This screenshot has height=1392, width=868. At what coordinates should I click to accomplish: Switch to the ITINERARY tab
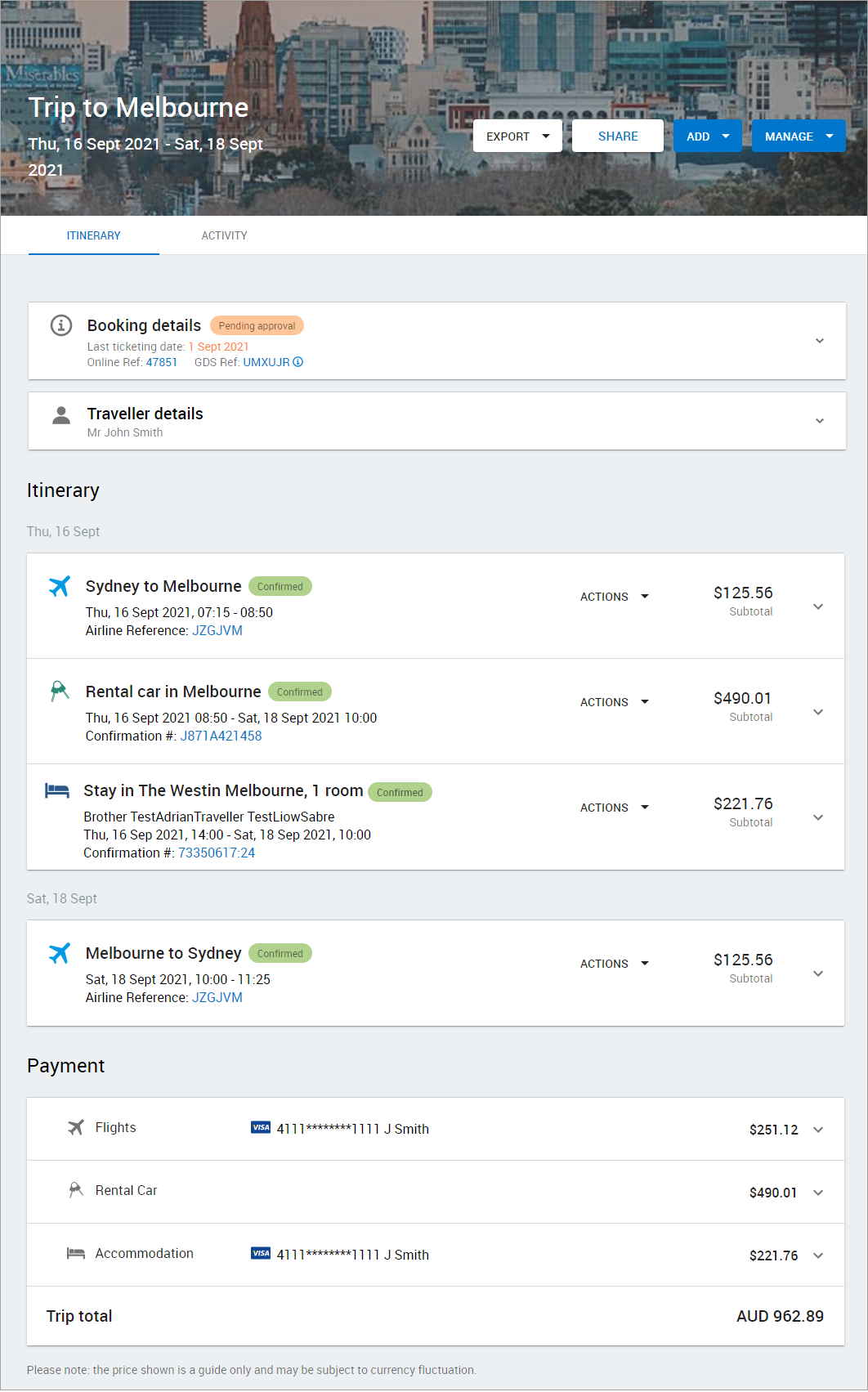pyautogui.click(x=94, y=235)
